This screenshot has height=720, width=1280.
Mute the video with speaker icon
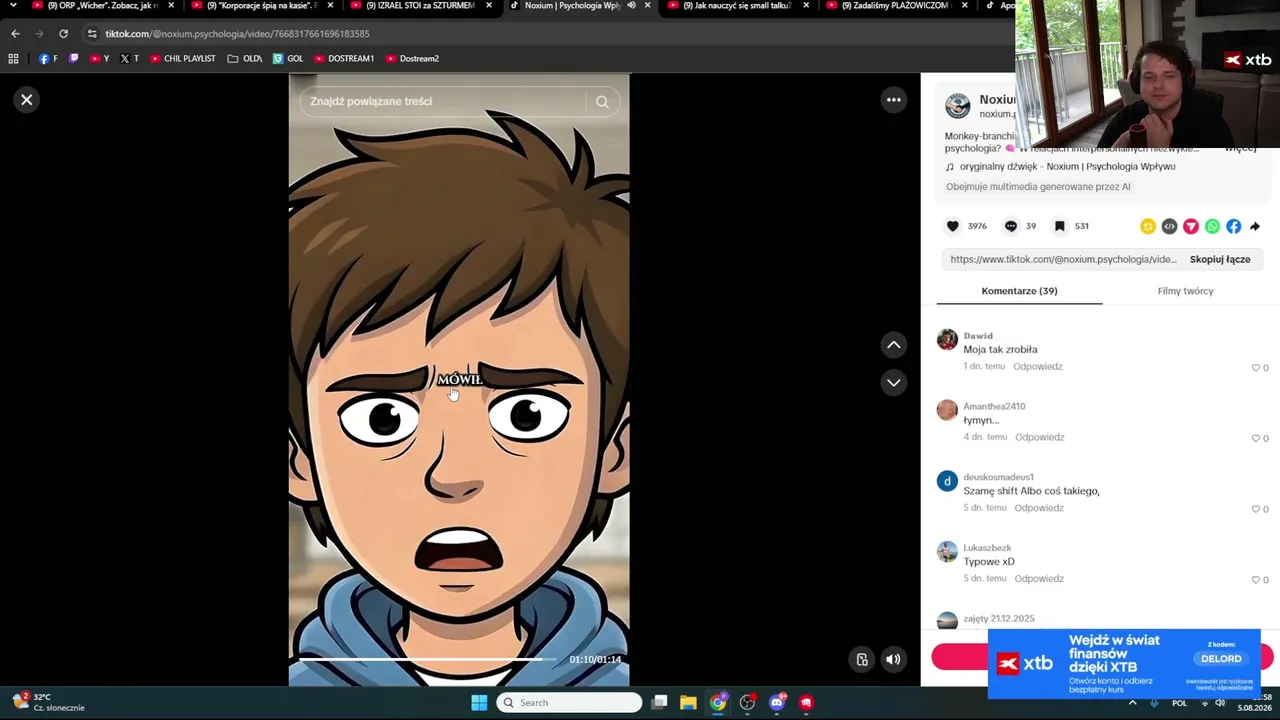893,659
